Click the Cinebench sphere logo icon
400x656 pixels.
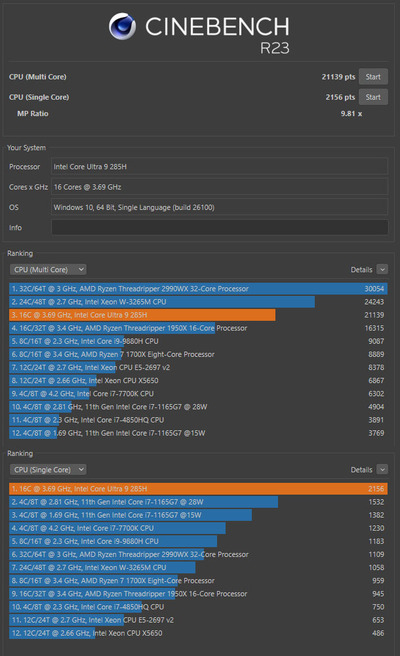coord(122,26)
